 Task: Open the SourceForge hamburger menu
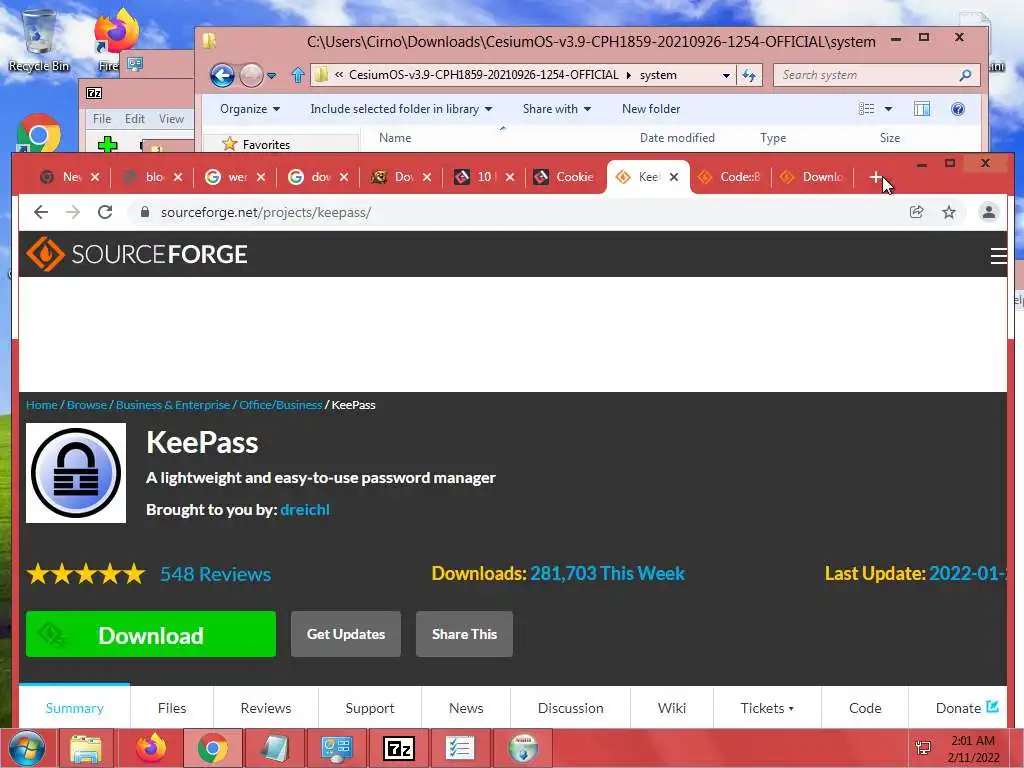(998, 255)
